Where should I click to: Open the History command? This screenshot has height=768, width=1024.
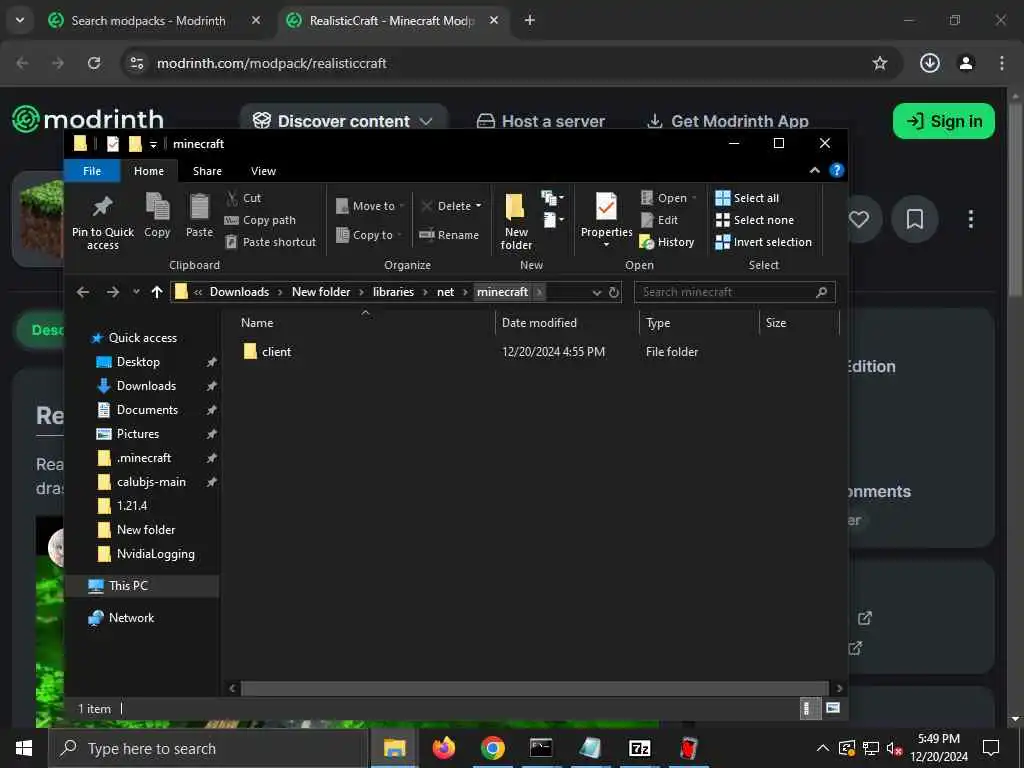click(x=667, y=242)
